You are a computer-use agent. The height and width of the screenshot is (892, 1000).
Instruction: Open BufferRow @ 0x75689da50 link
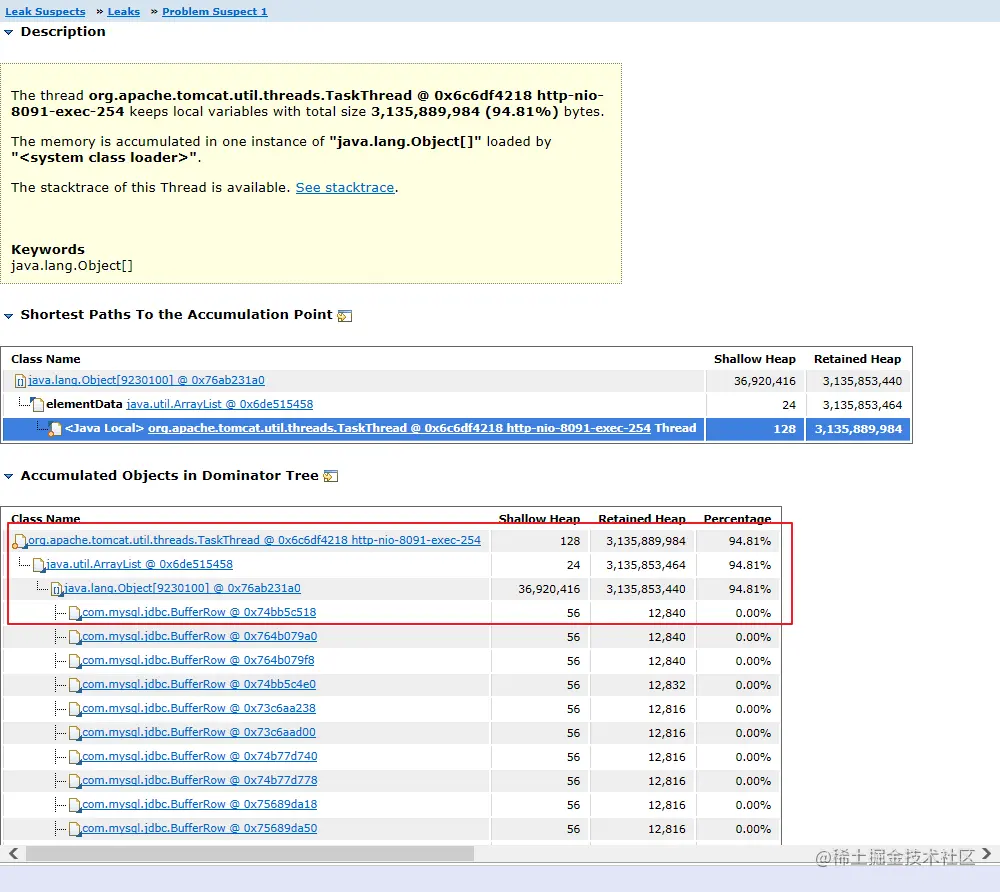200,828
